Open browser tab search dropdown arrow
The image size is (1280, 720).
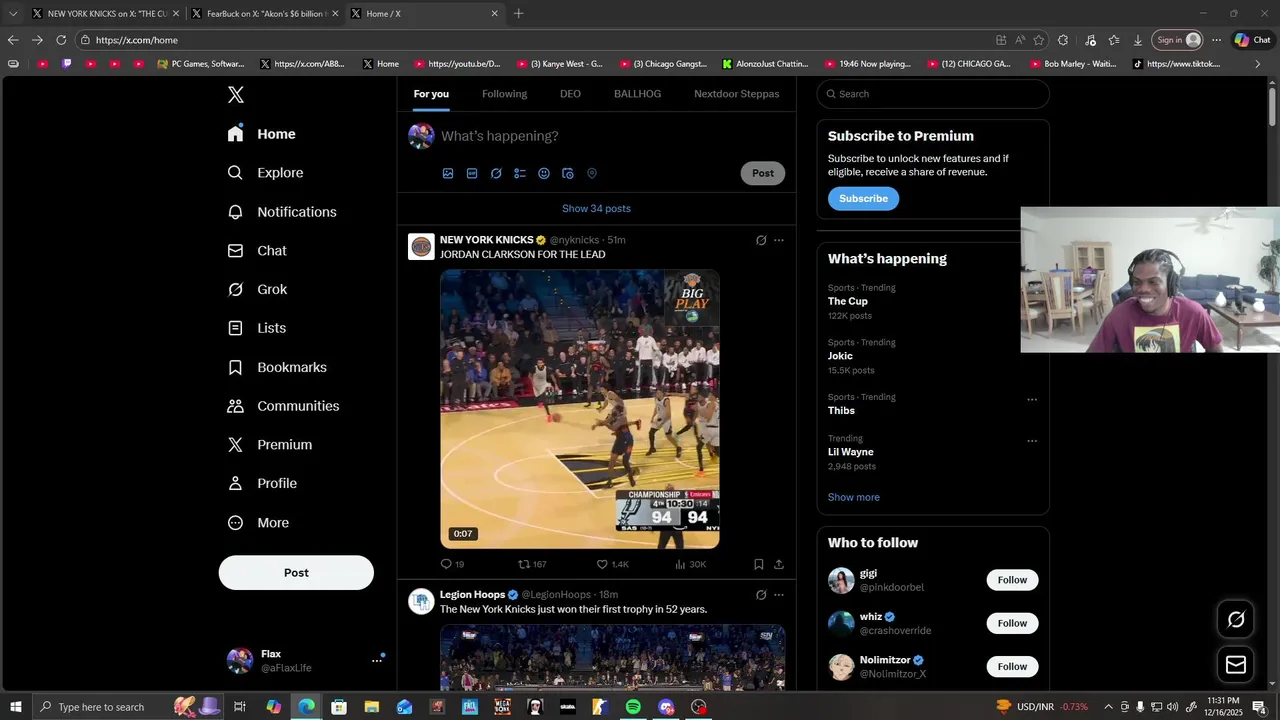coord(13,14)
